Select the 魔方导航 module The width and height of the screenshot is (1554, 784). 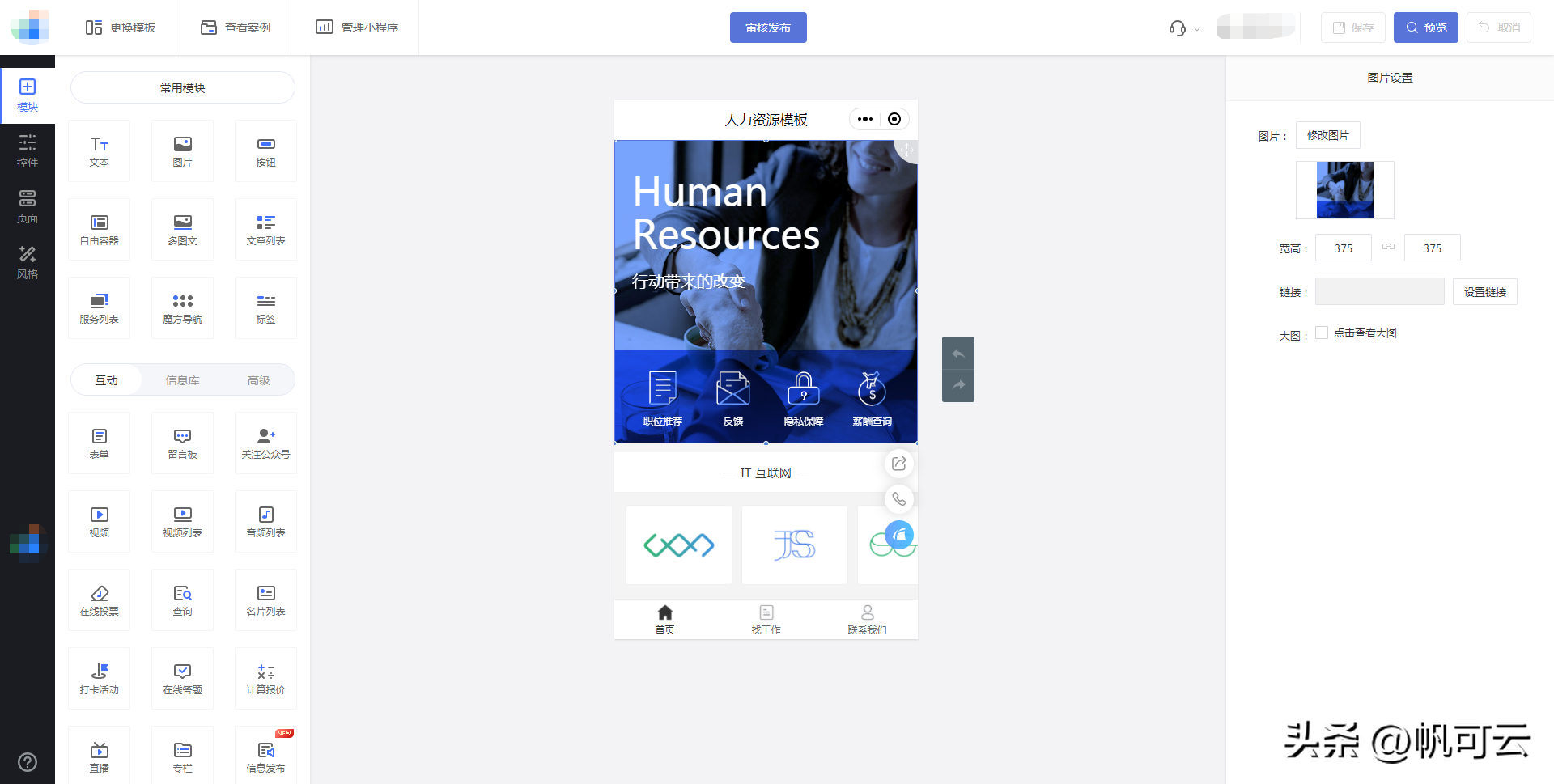pyautogui.click(x=182, y=308)
